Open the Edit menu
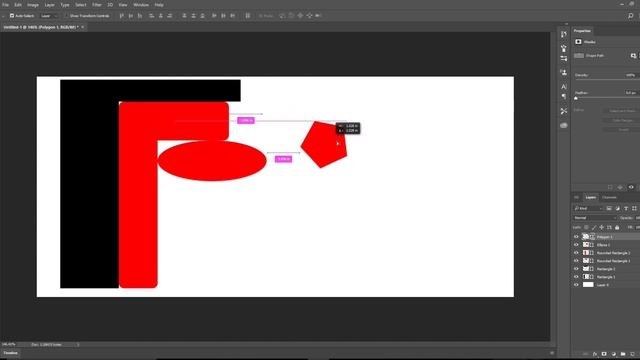 [18, 5]
